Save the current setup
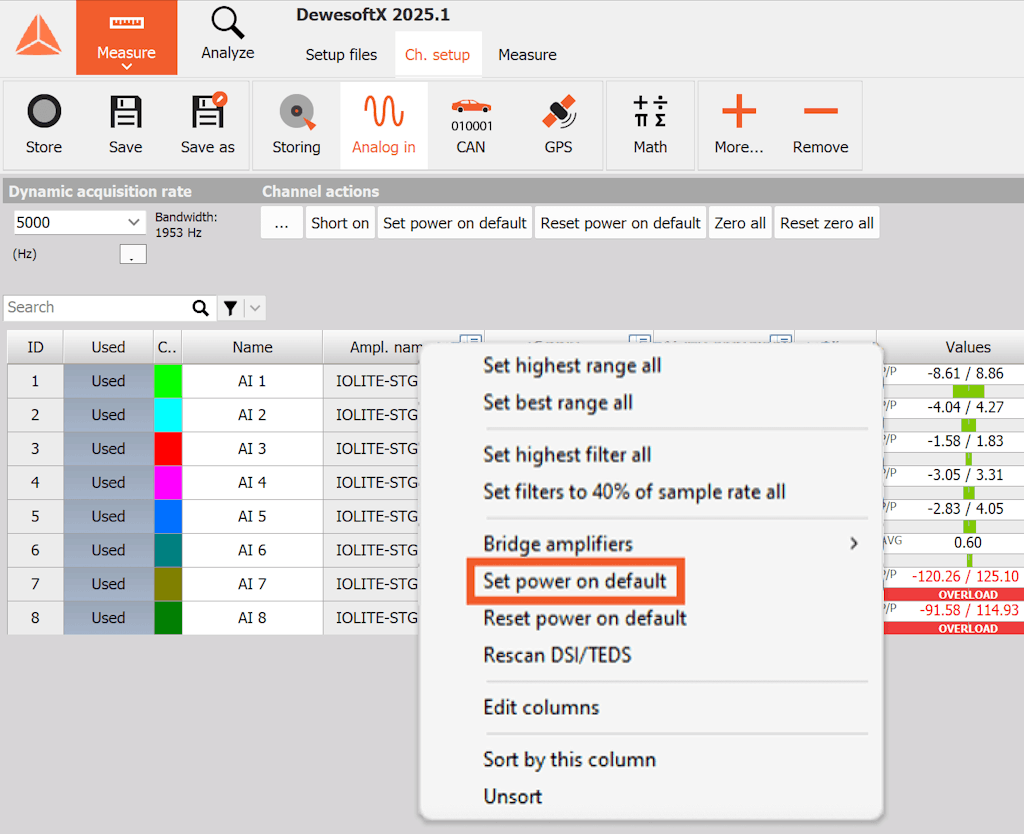1024x834 pixels. click(125, 125)
